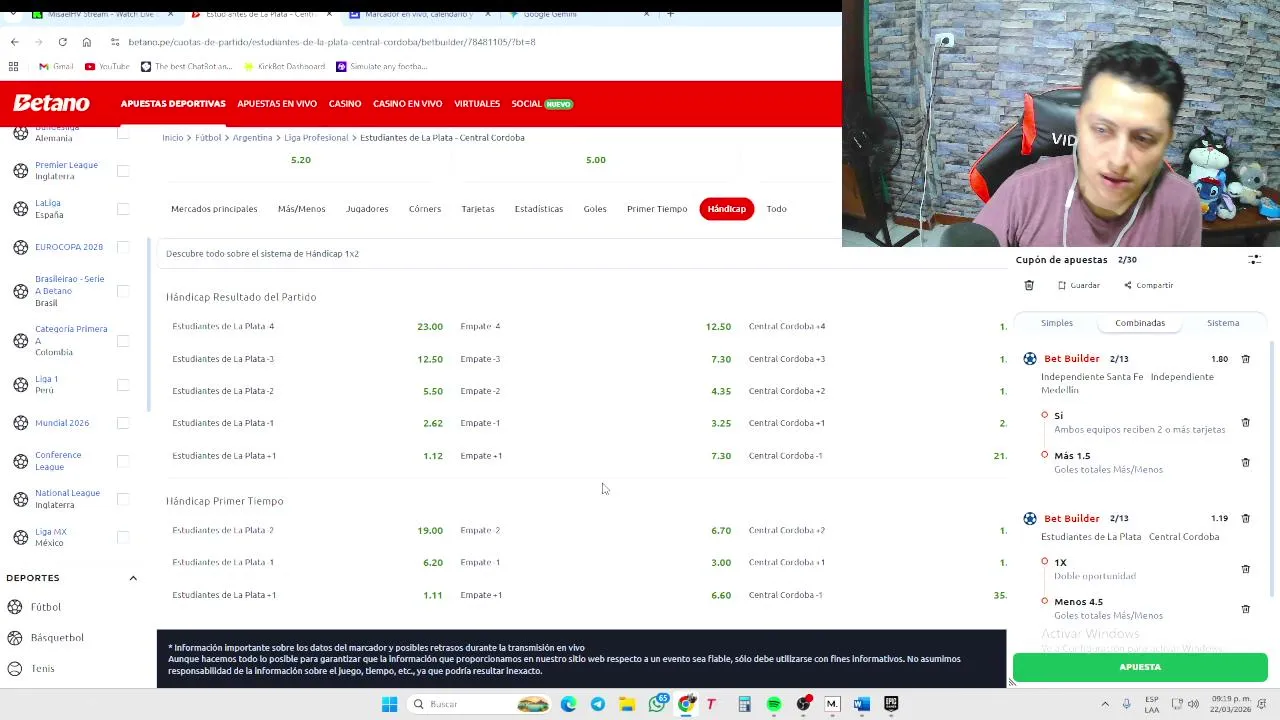Click the Fútbol sport ball icon
This screenshot has height=720, width=1280.
tap(15, 607)
